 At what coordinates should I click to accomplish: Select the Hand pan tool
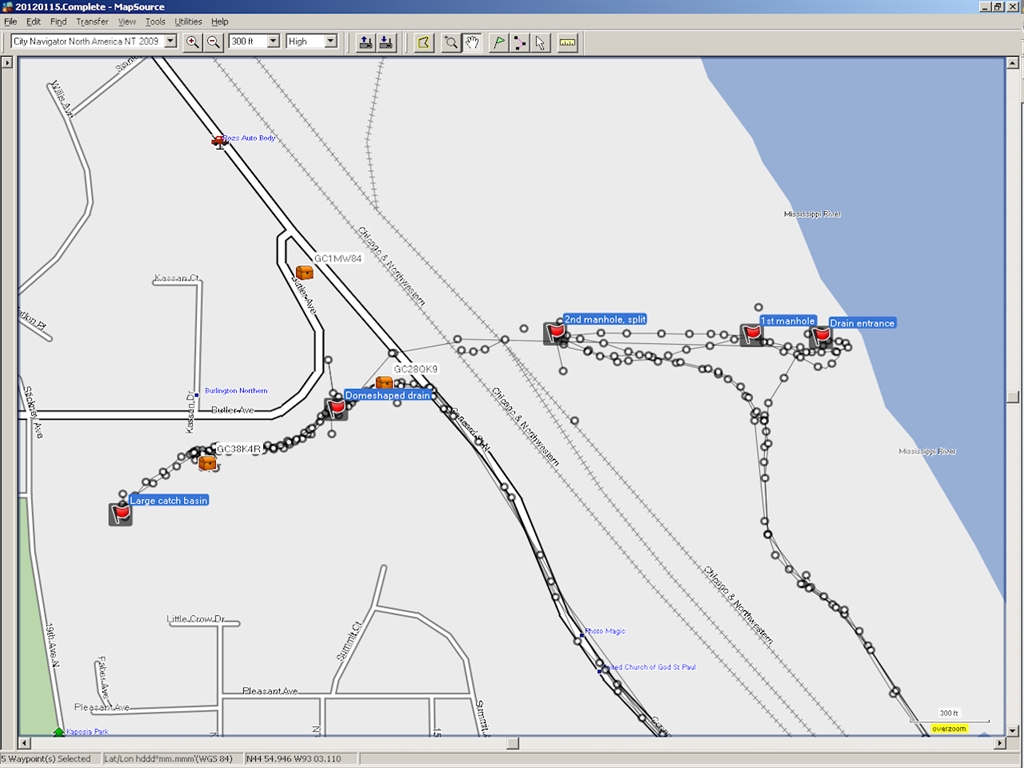click(x=473, y=42)
